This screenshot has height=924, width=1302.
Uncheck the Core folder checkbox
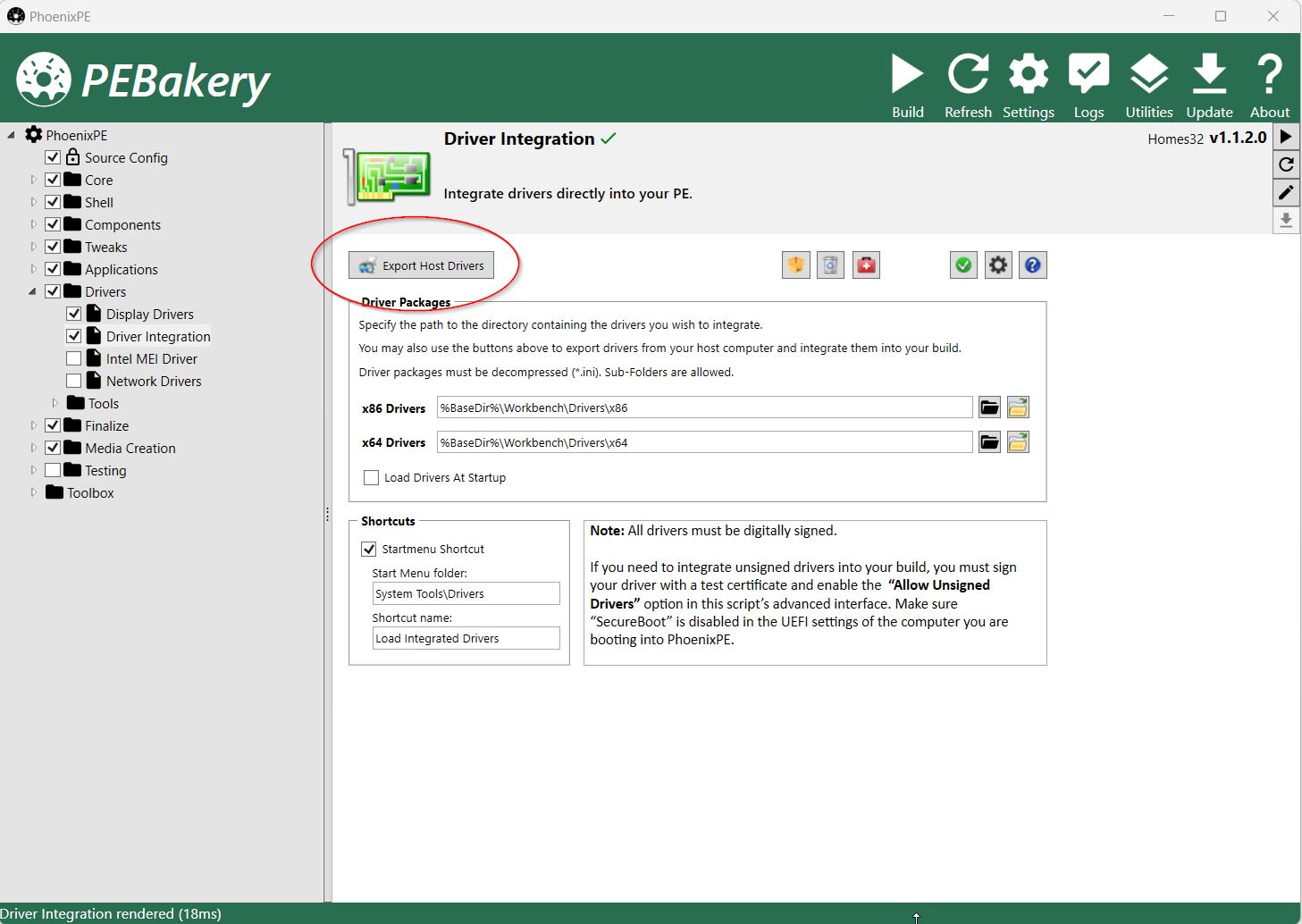tap(53, 180)
